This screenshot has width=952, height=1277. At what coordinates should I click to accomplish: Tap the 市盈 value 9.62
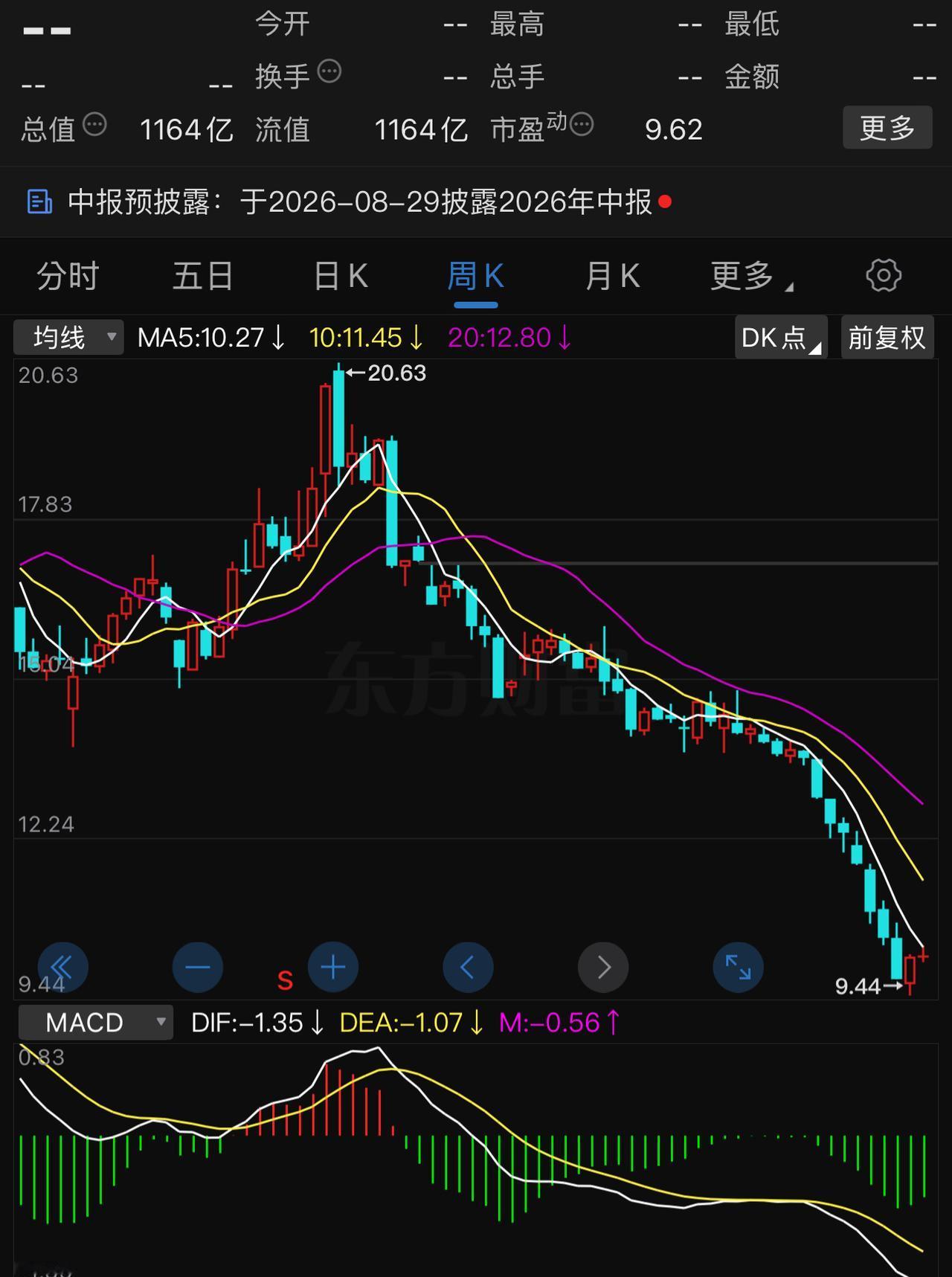point(673,129)
